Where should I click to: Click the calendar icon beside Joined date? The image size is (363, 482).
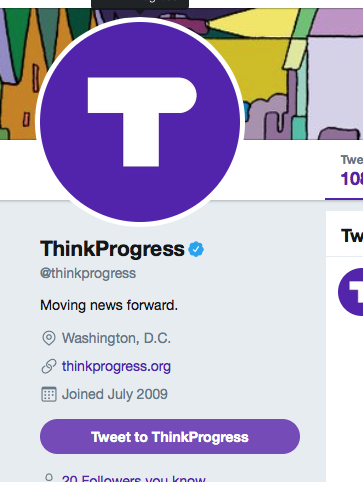(x=49, y=394)
